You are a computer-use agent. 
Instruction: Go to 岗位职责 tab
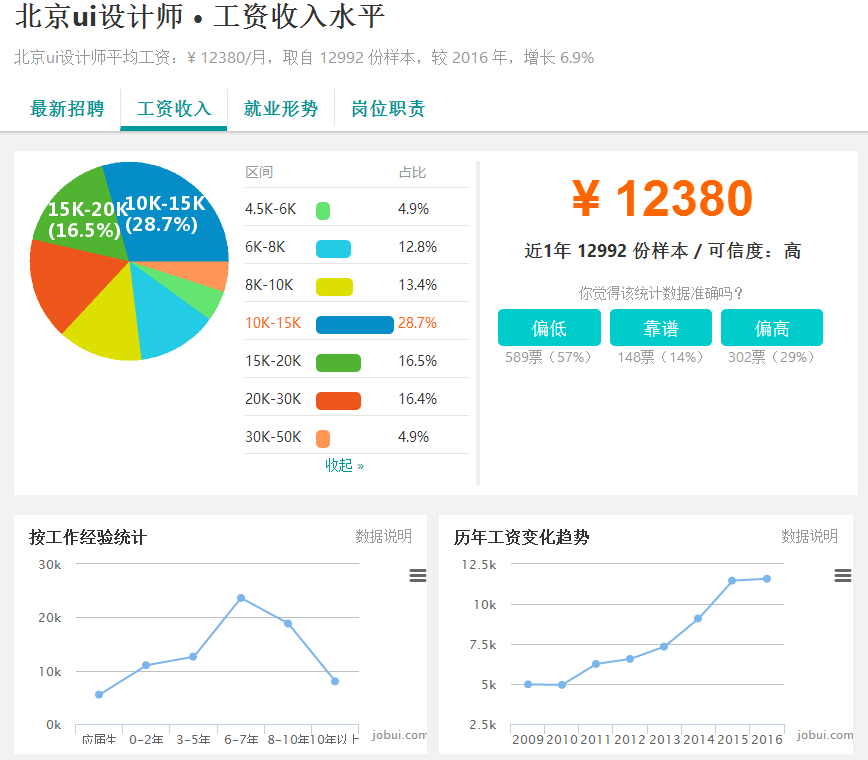pyautogui.click(x=388, y=108)
